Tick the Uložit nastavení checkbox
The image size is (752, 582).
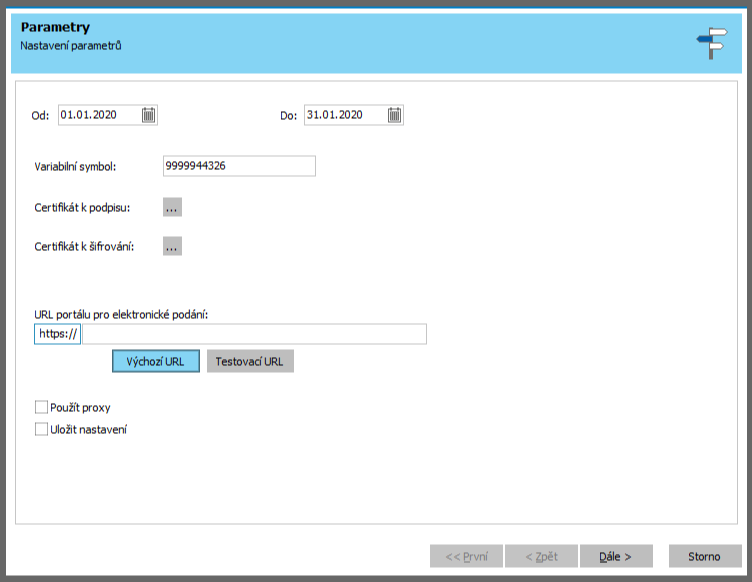[x=41, y=429]
